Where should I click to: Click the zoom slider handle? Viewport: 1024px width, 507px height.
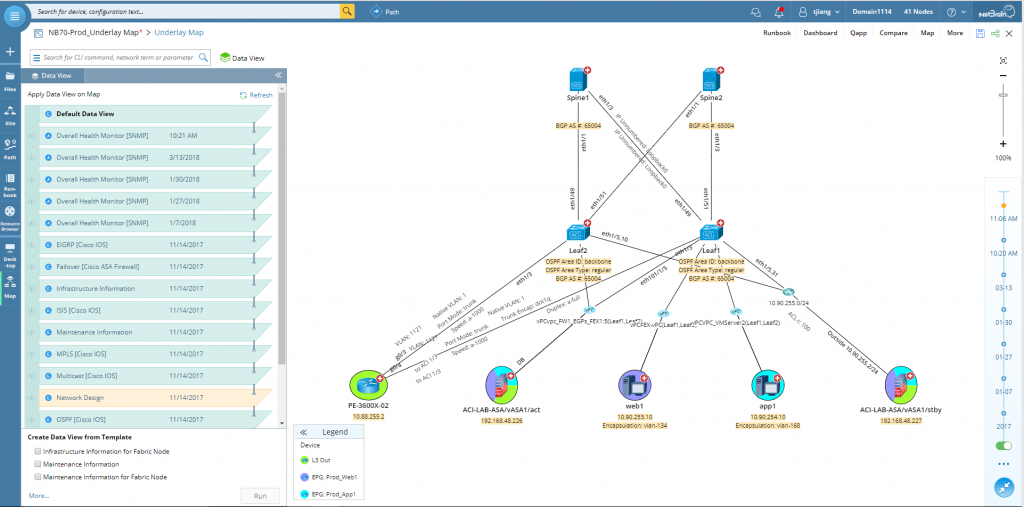[1003, 96]
